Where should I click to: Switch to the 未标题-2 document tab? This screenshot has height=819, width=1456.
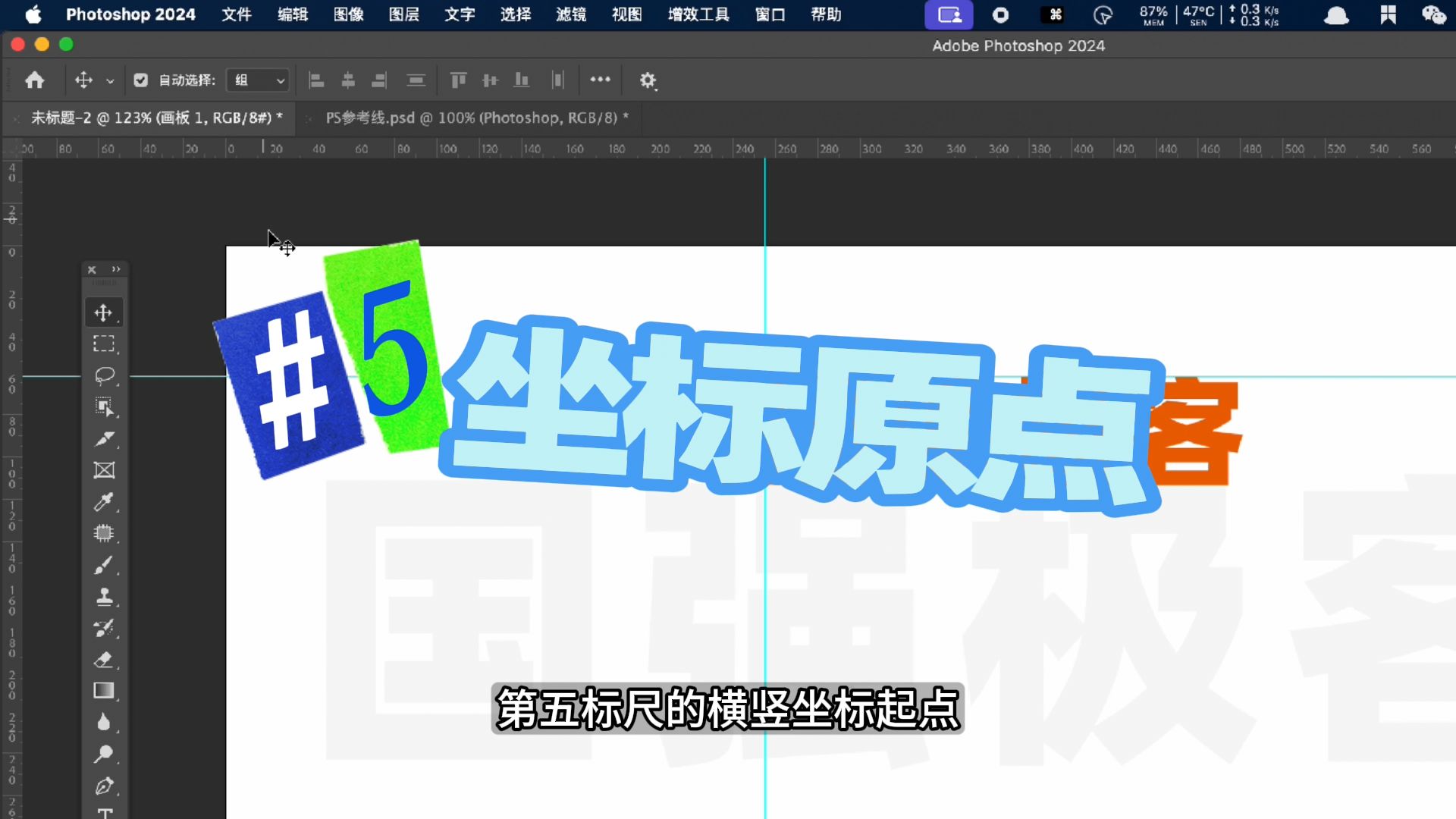[157, 118]
